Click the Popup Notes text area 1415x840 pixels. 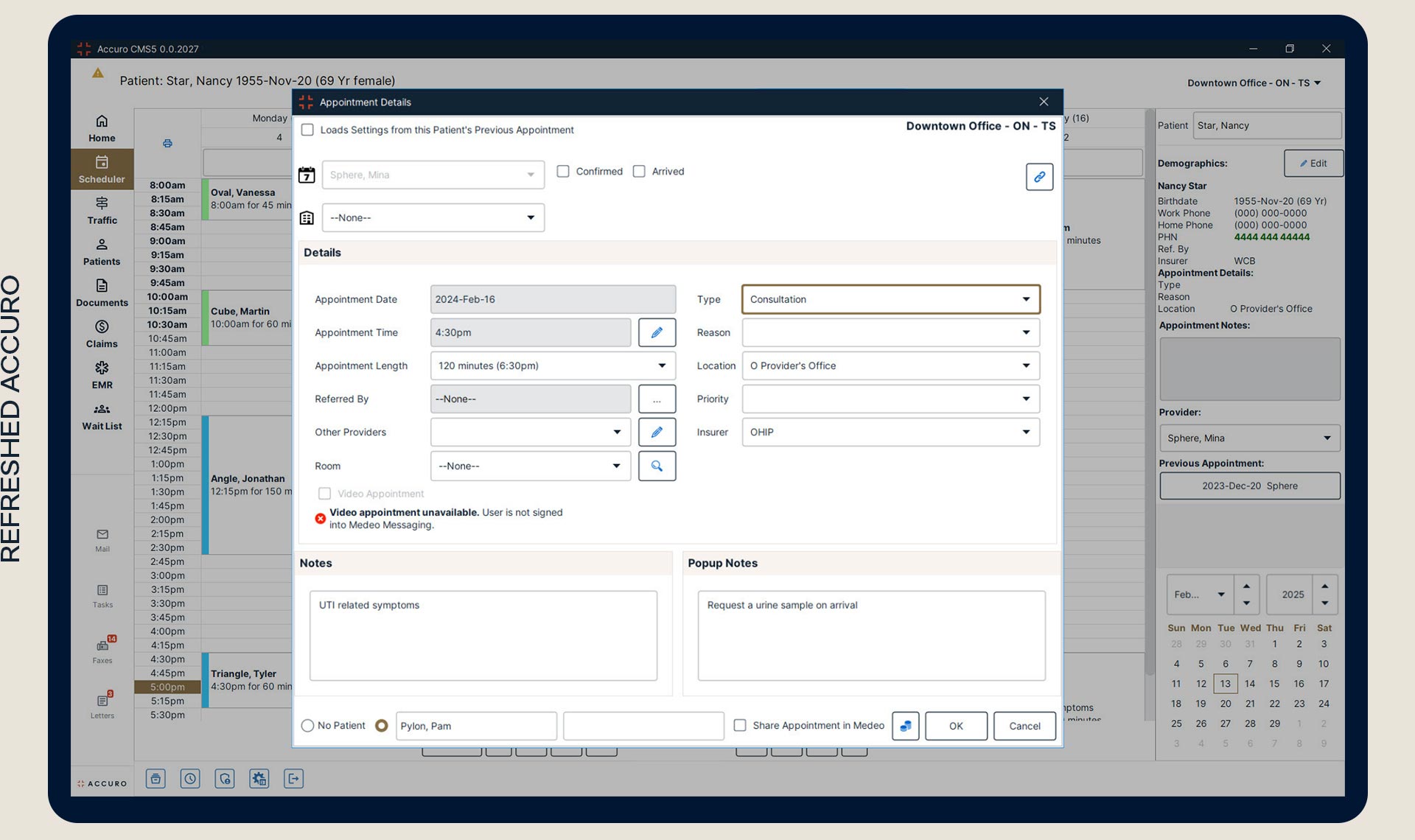coord(871,635)
